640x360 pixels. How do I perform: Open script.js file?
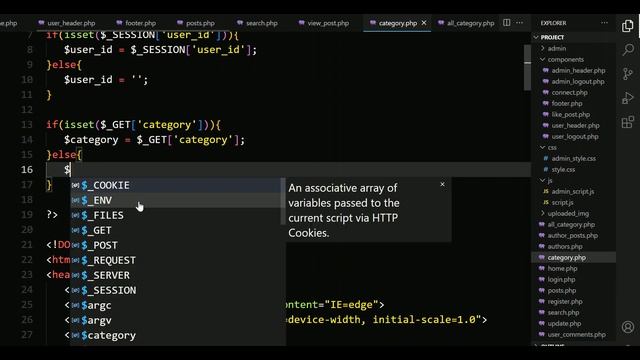[562, 202]
